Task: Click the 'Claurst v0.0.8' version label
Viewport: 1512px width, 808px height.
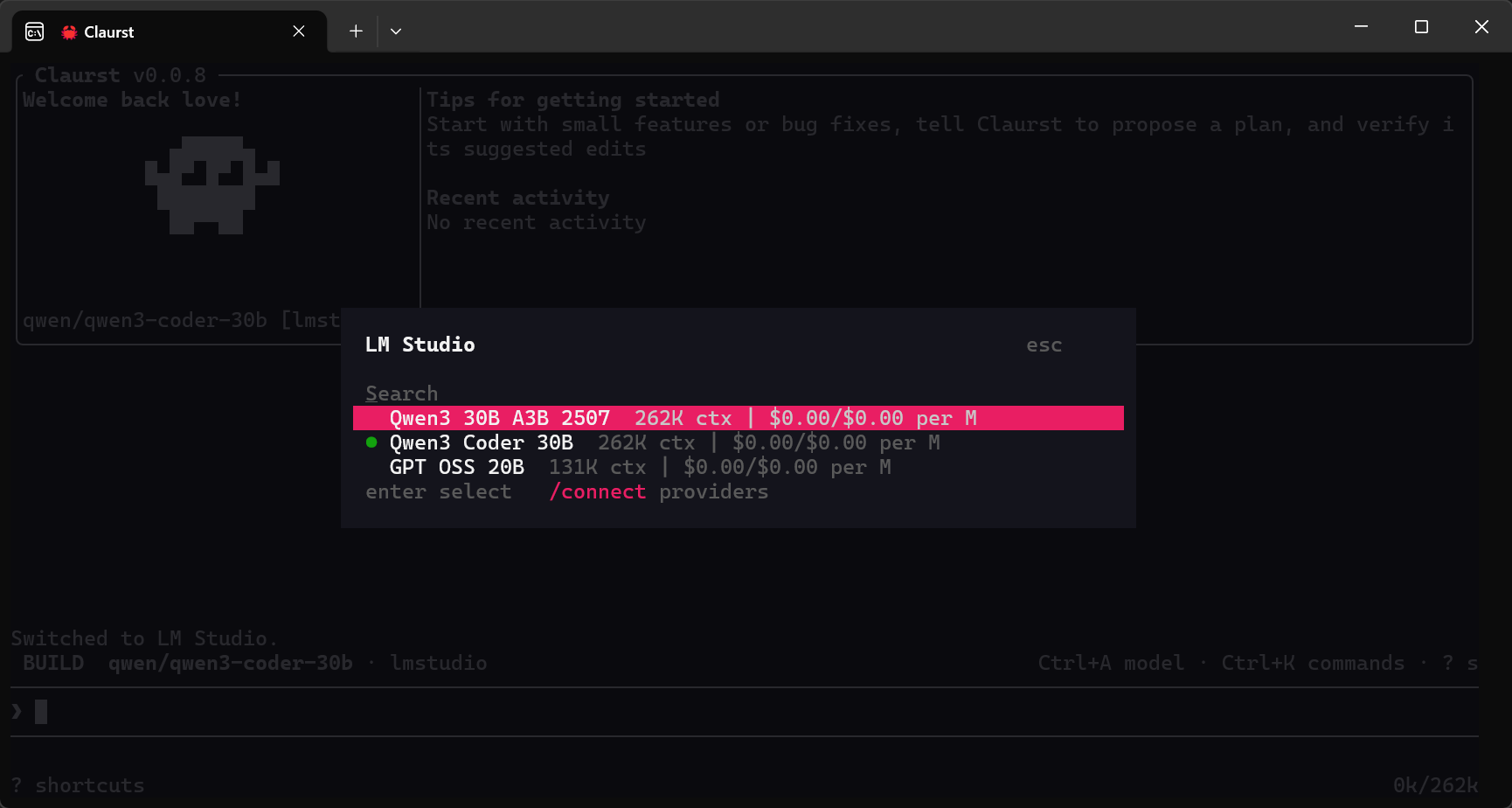Action: pyautogui.click(x=121, y=75)
